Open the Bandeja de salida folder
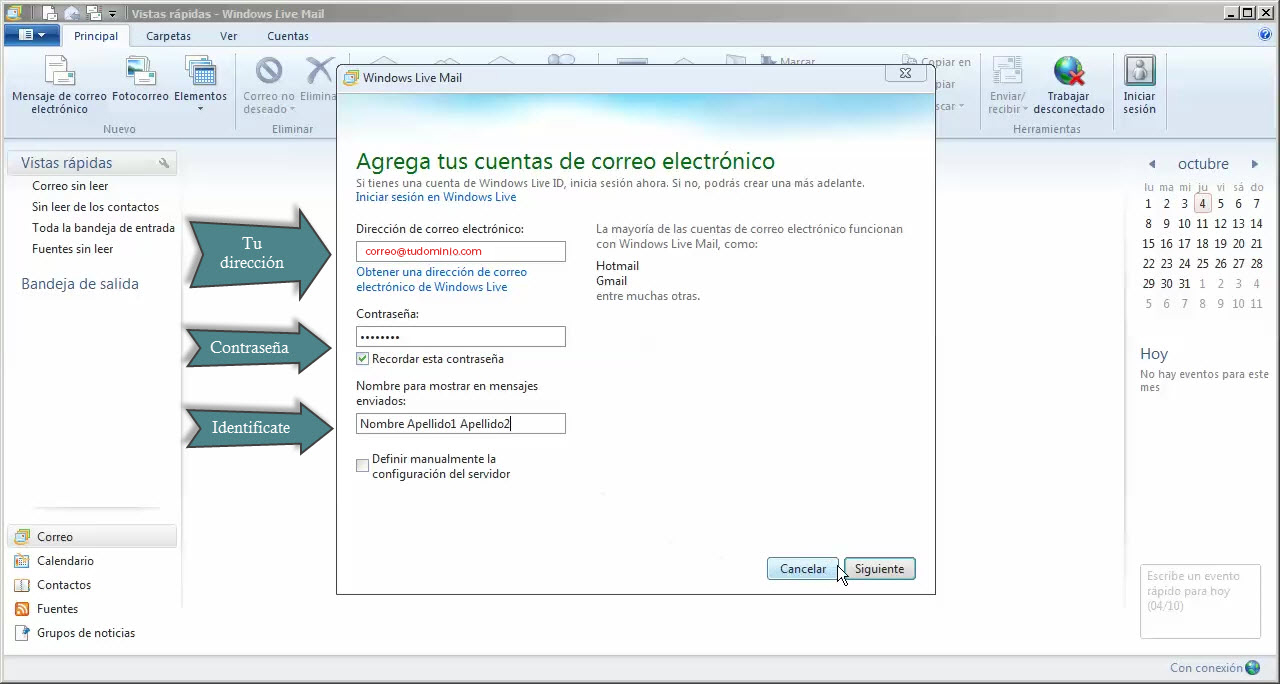 pyautogui.click(x=80, y=284)
